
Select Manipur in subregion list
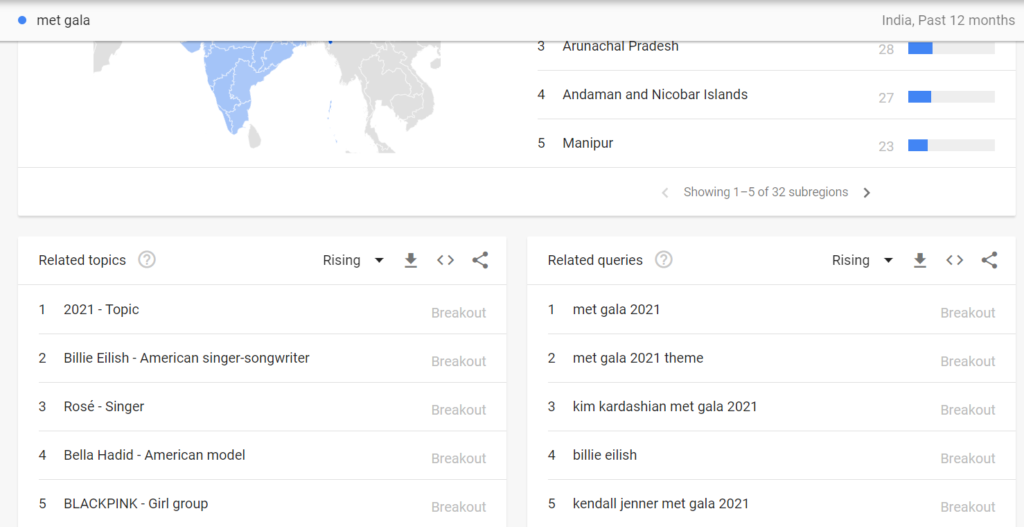click(x=588, y=143)
